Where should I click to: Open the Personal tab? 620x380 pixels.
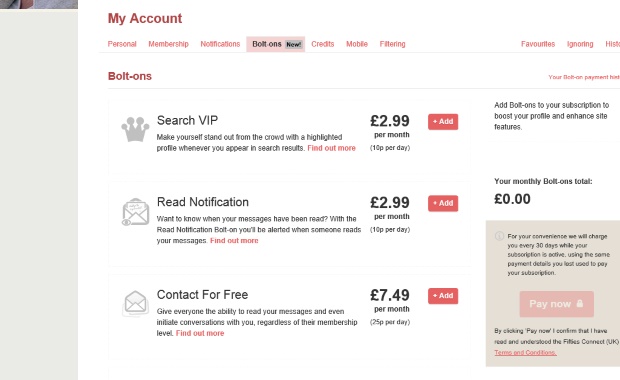coord(122,44)
